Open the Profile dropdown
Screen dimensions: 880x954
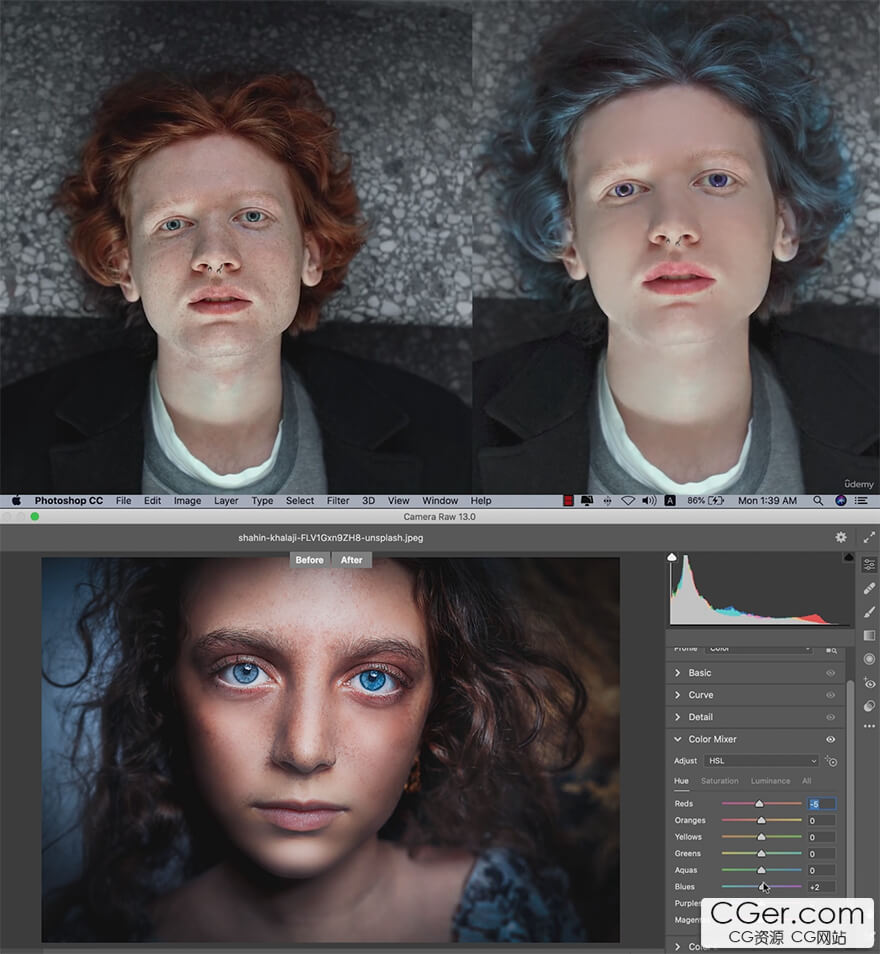click(759, 649)
